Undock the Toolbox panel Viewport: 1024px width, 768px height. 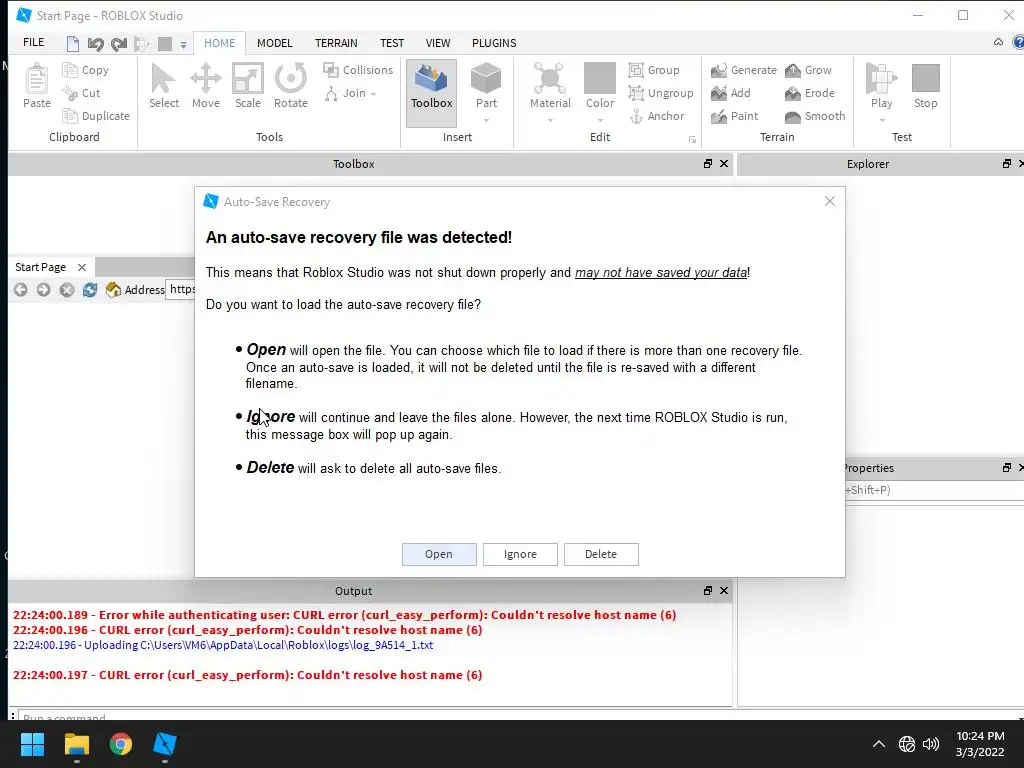707,163
